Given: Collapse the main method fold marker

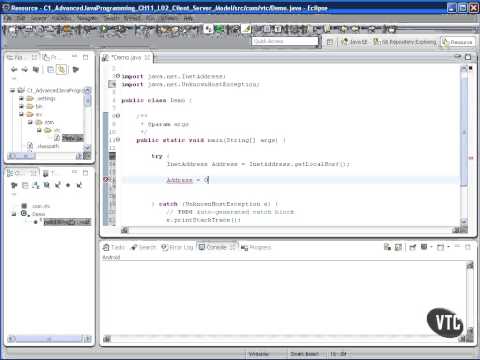Looking at the screenshot, I should tap(117, 140).
